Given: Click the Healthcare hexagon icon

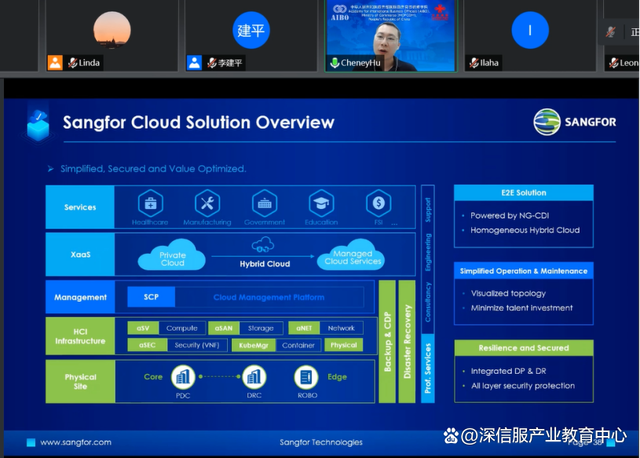Looking at the screenshot, I should 150,203.
